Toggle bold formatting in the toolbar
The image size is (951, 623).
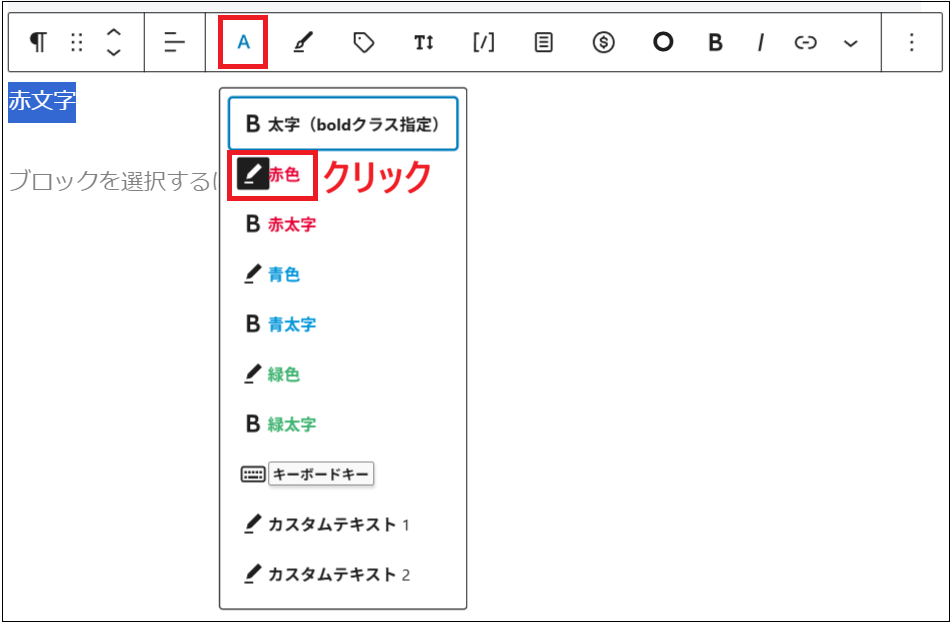pyautogui.click(x=714, y=42)
